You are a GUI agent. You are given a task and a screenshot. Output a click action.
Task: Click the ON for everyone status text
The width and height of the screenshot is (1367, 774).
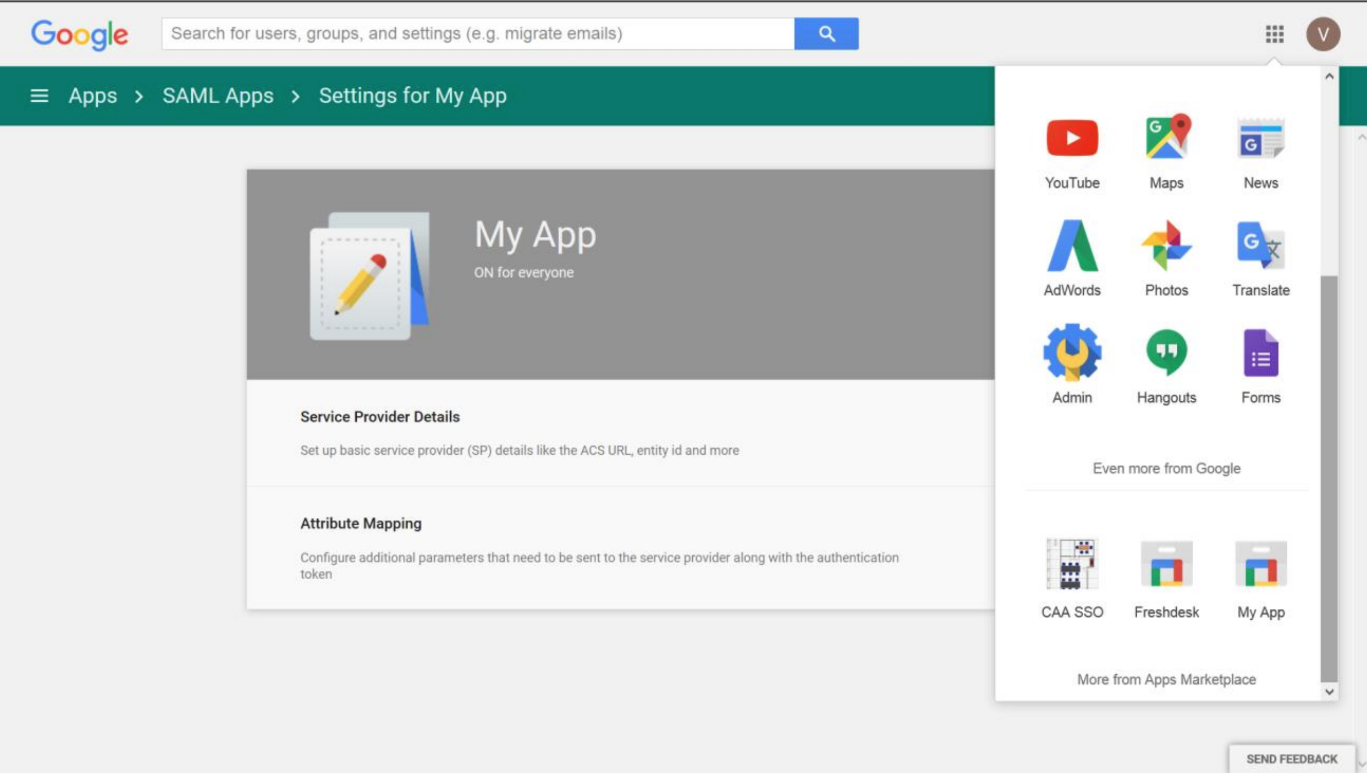pyautogui.click(x=524, y=272)
